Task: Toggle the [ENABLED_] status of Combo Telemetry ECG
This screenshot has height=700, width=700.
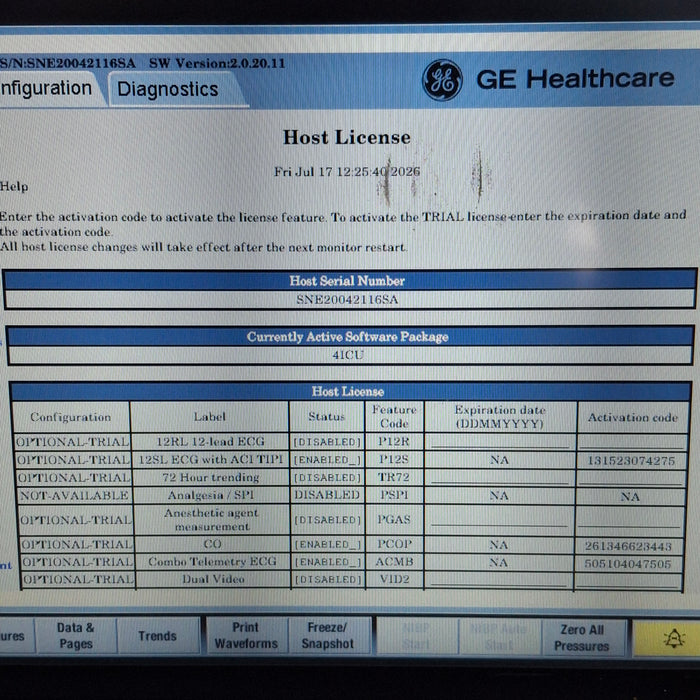Action: (328, 562)
